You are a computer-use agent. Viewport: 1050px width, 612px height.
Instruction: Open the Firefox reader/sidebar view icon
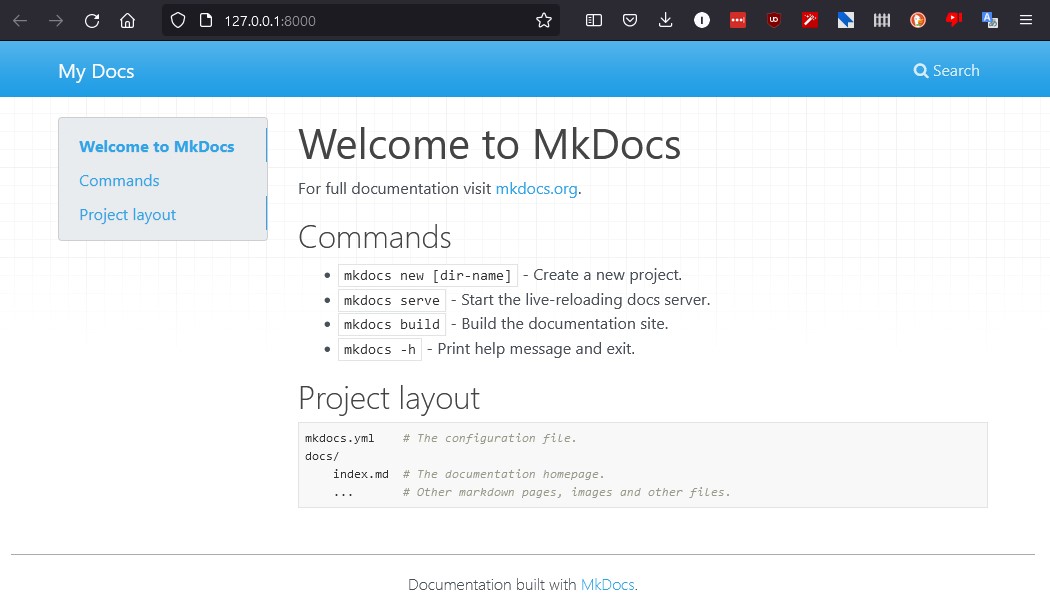point(594,20)
